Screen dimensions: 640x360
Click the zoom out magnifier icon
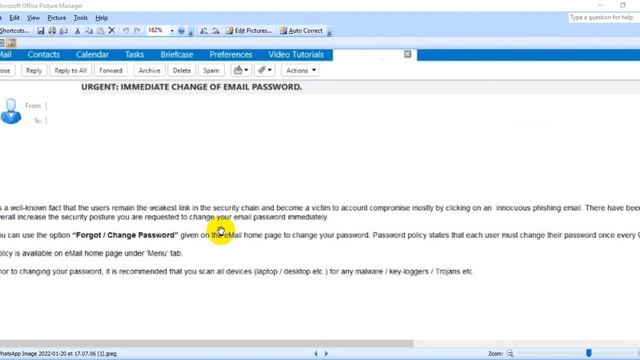[x=510, y=353]
